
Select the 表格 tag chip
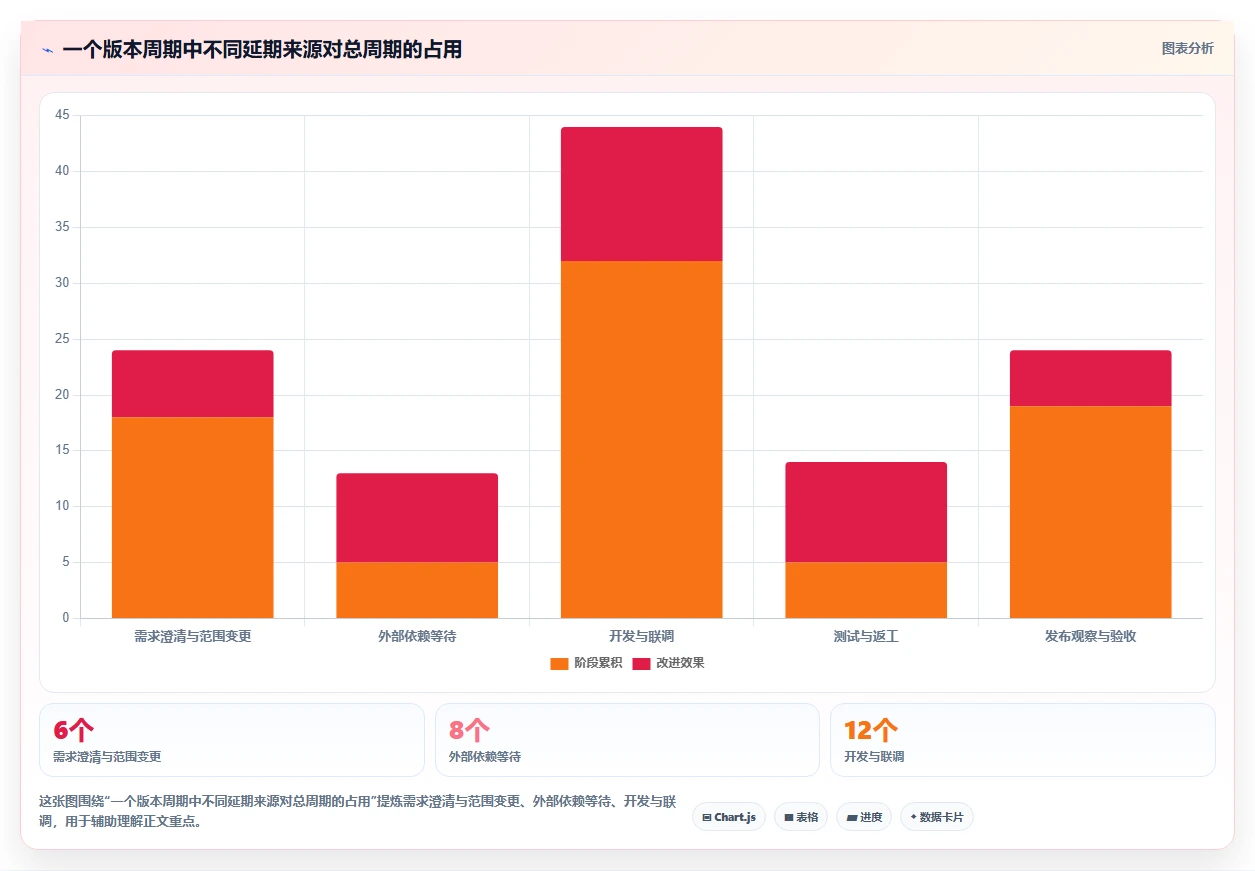[801, 817]
